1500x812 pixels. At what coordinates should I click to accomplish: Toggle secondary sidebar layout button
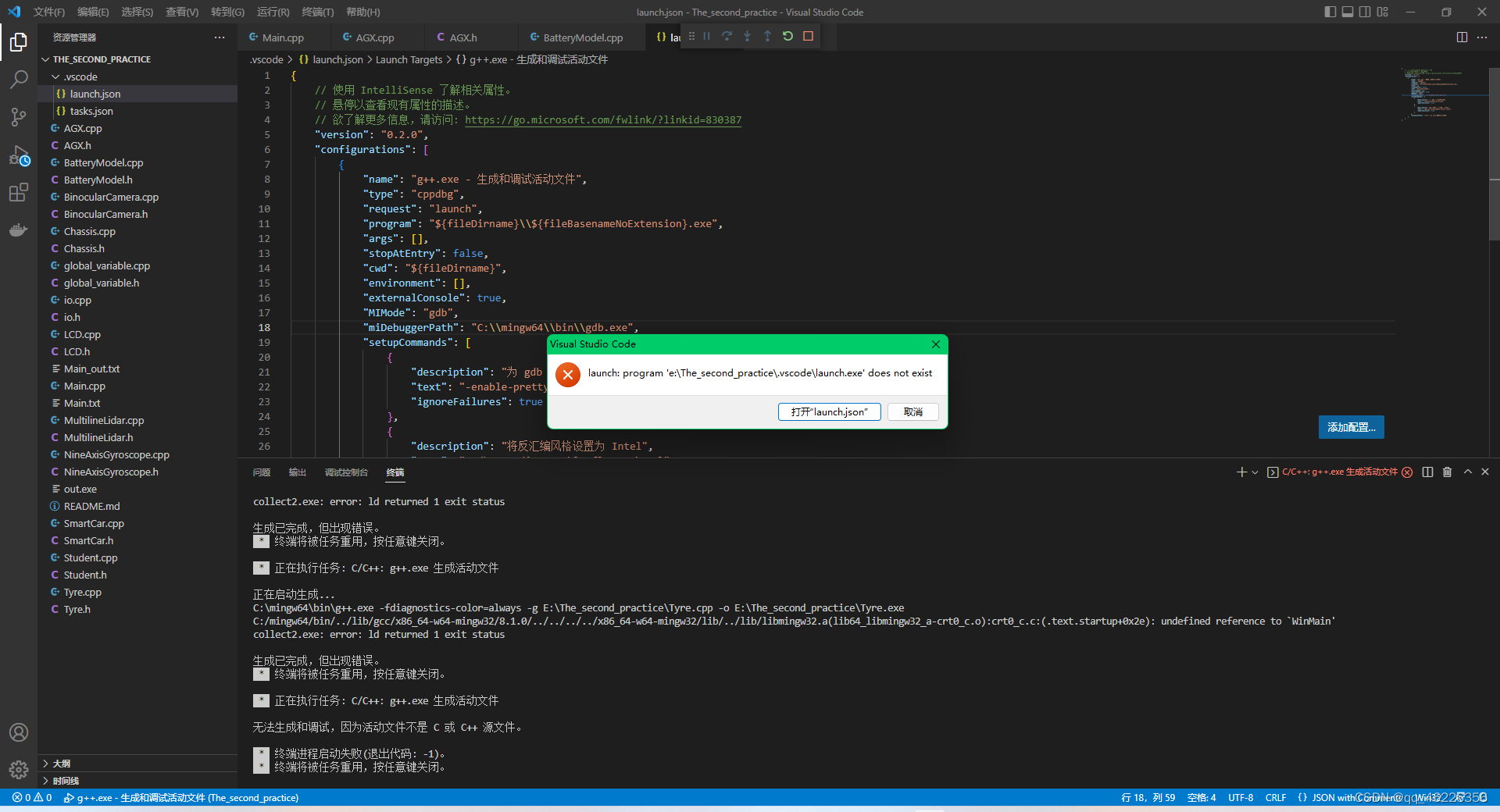coord(1365,12)
